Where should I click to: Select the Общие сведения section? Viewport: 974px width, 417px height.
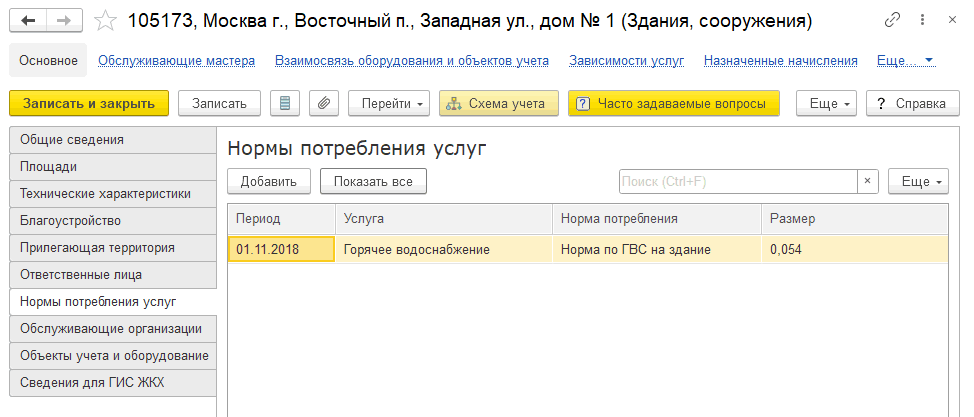[x=113, y=140]
